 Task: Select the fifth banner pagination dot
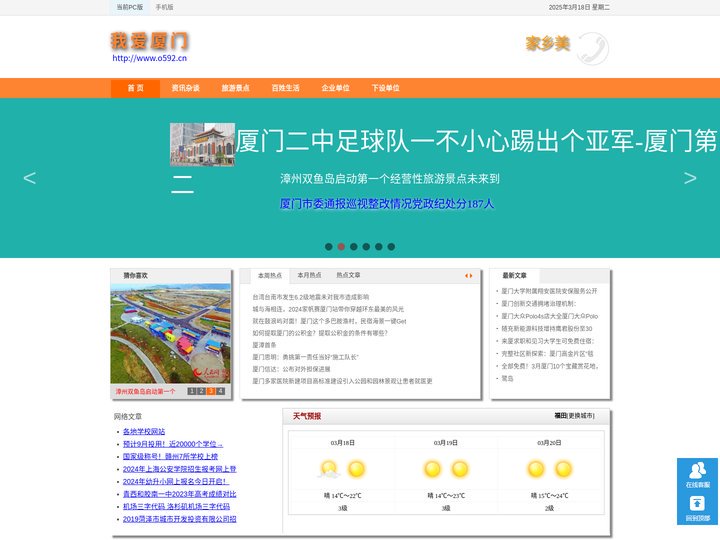378,247
